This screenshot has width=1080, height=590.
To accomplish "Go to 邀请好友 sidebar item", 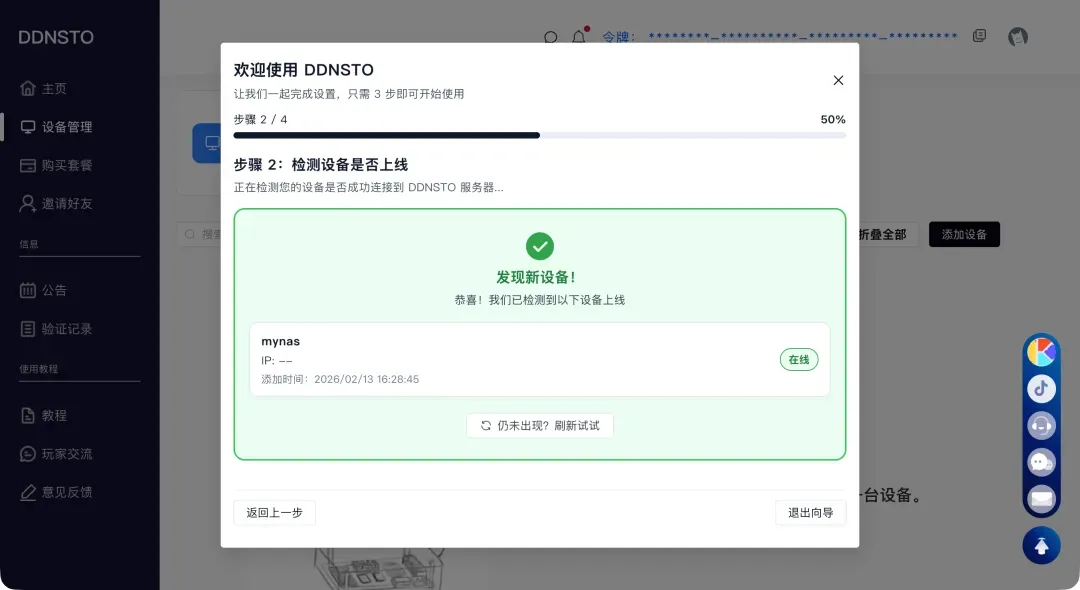I will pyautogui.click(x=66, y=203).
